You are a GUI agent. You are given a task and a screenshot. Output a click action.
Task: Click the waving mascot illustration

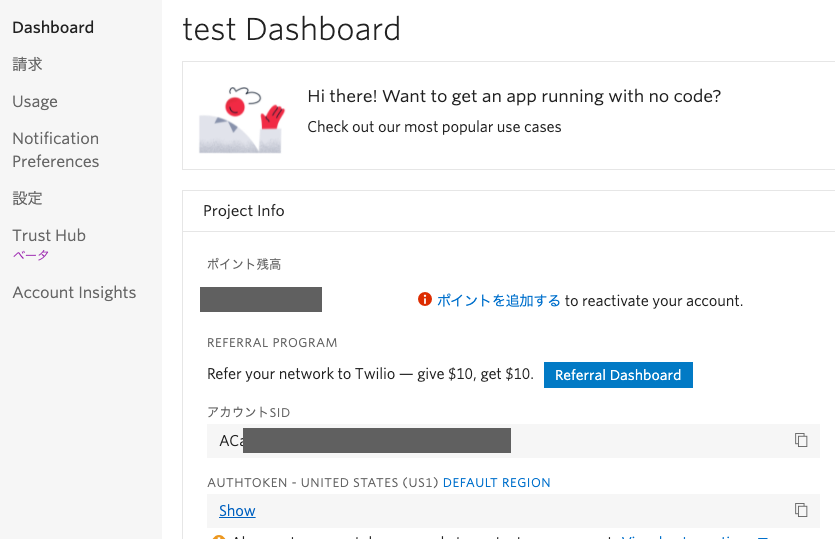coord(242,120)
